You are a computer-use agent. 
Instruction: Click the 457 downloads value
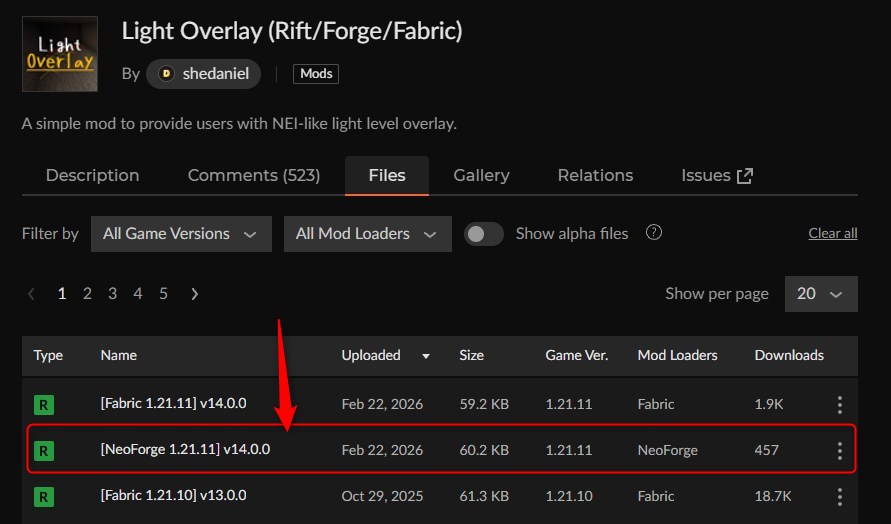767,450
